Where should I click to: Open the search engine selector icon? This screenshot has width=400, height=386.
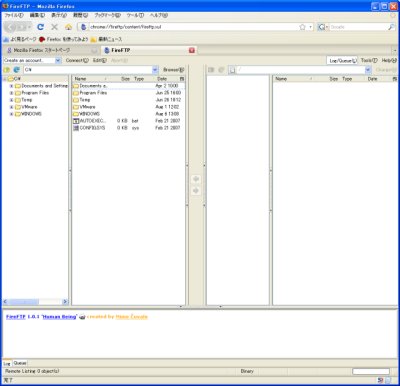(x=322, y=27)
